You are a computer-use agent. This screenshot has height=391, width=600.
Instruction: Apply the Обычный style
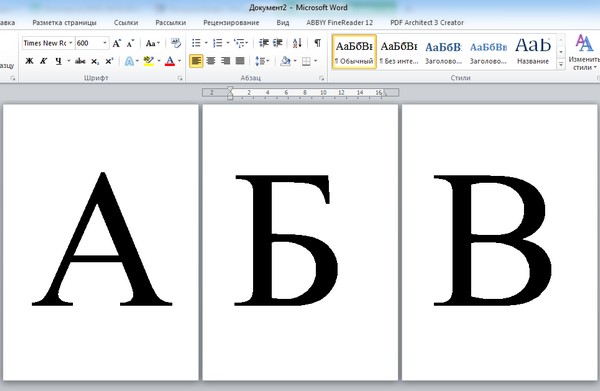[x=354, y=52]
